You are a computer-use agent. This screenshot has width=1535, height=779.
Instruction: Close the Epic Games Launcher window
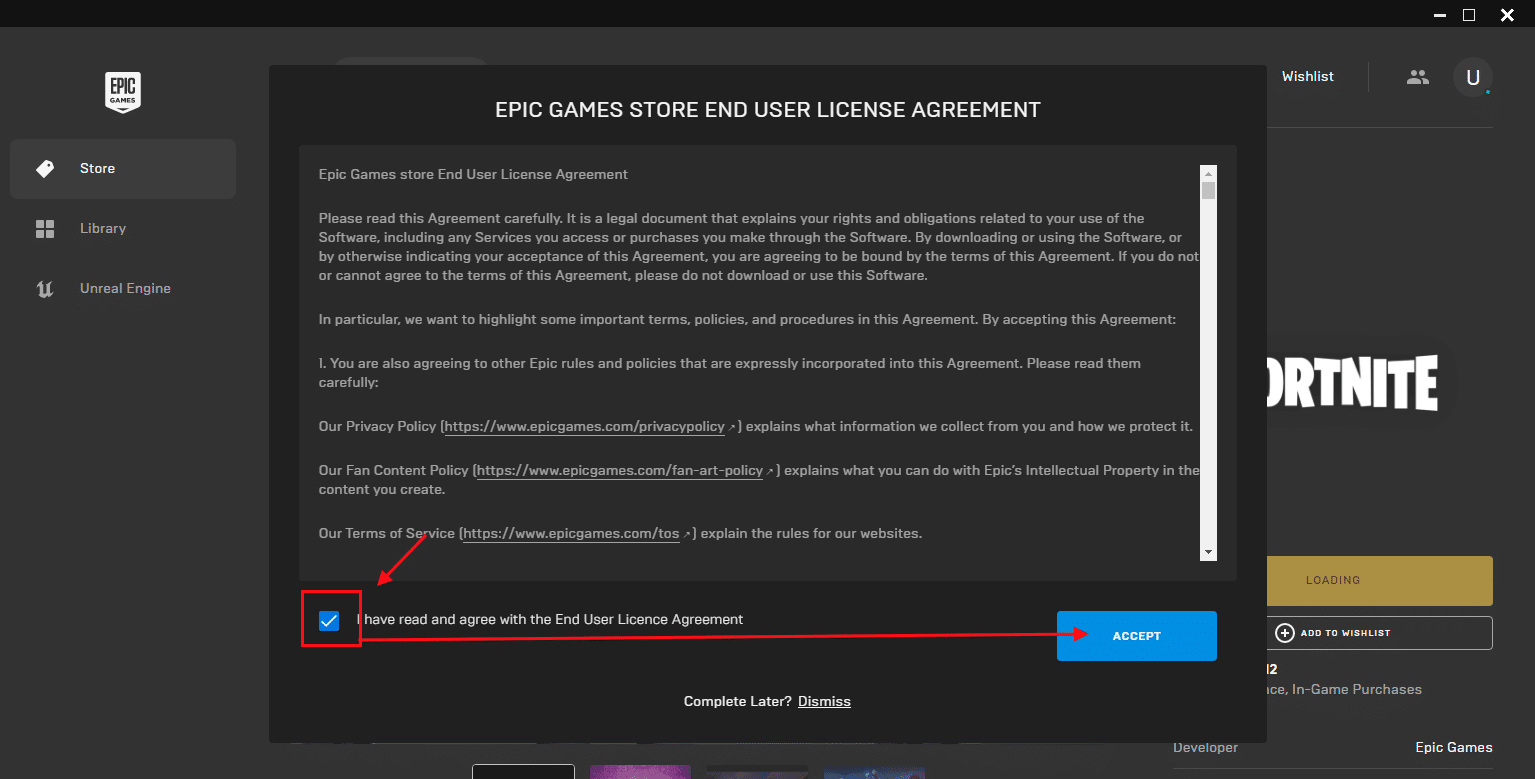pyautogui.click(x=1507, y=14)
